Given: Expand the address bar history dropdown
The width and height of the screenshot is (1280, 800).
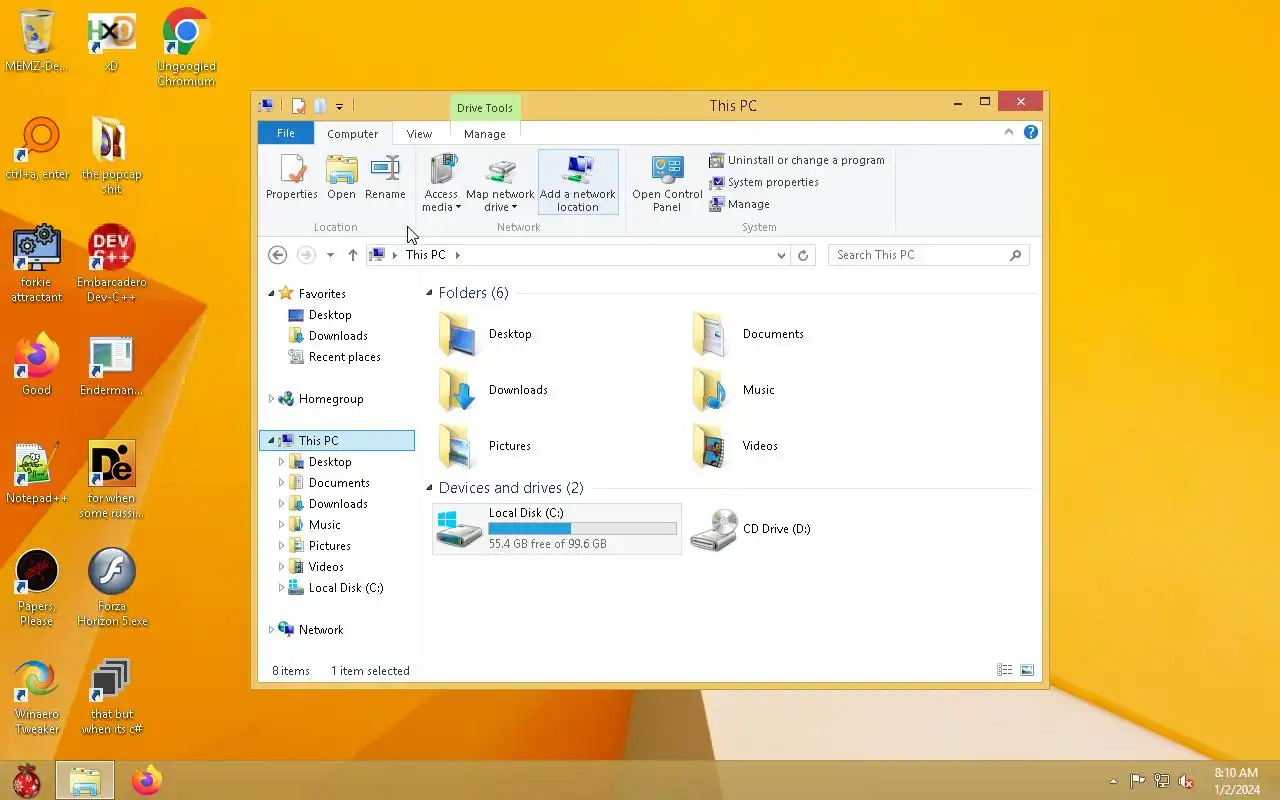Looking at the screenshot, I should tap(782, 255).
